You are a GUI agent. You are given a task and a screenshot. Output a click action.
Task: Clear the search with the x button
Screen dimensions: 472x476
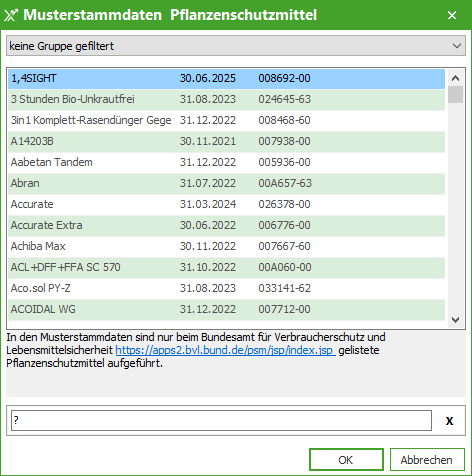pyautogui.click(x=449, y=421)
